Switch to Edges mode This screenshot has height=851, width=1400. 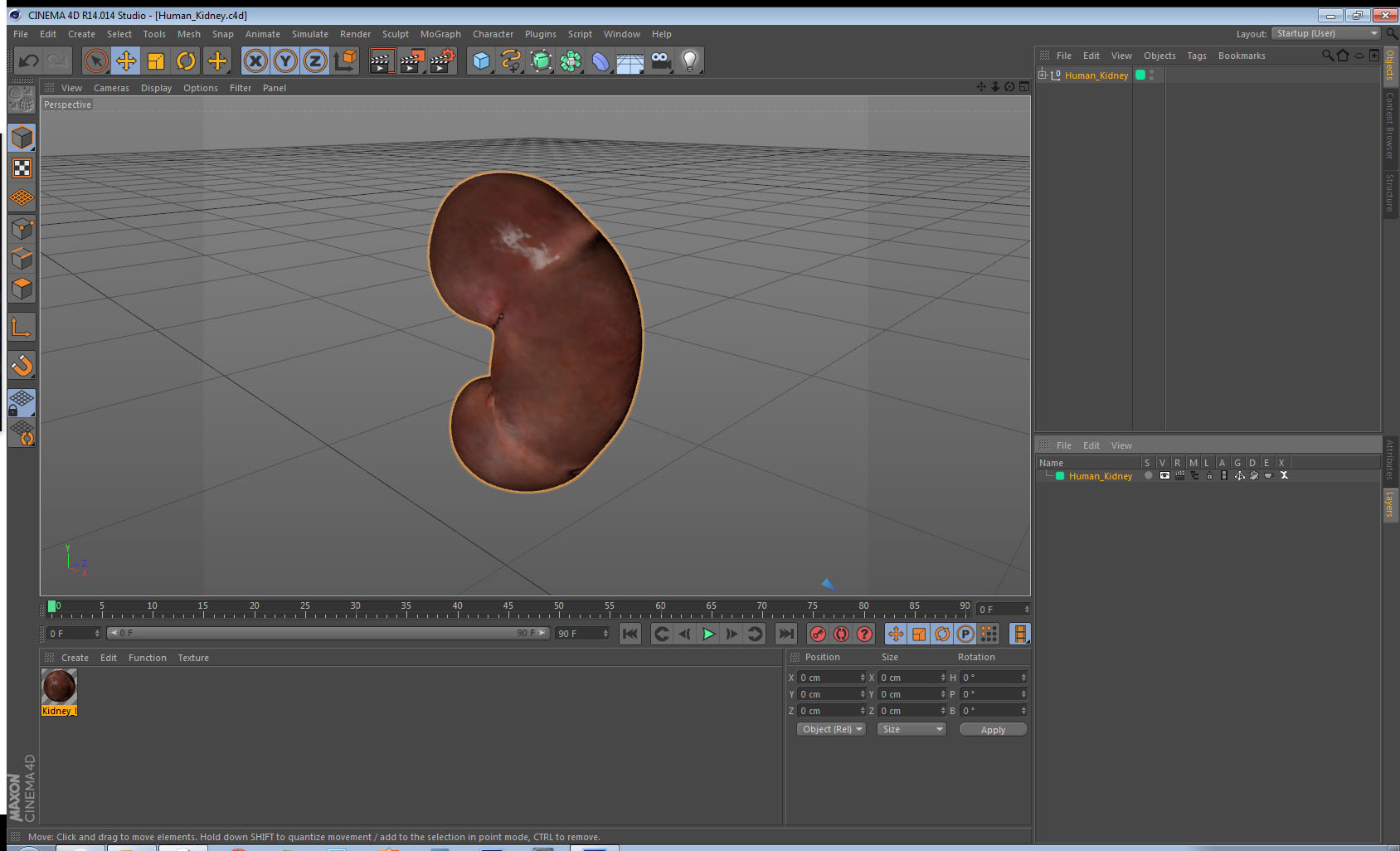point(22,258)
